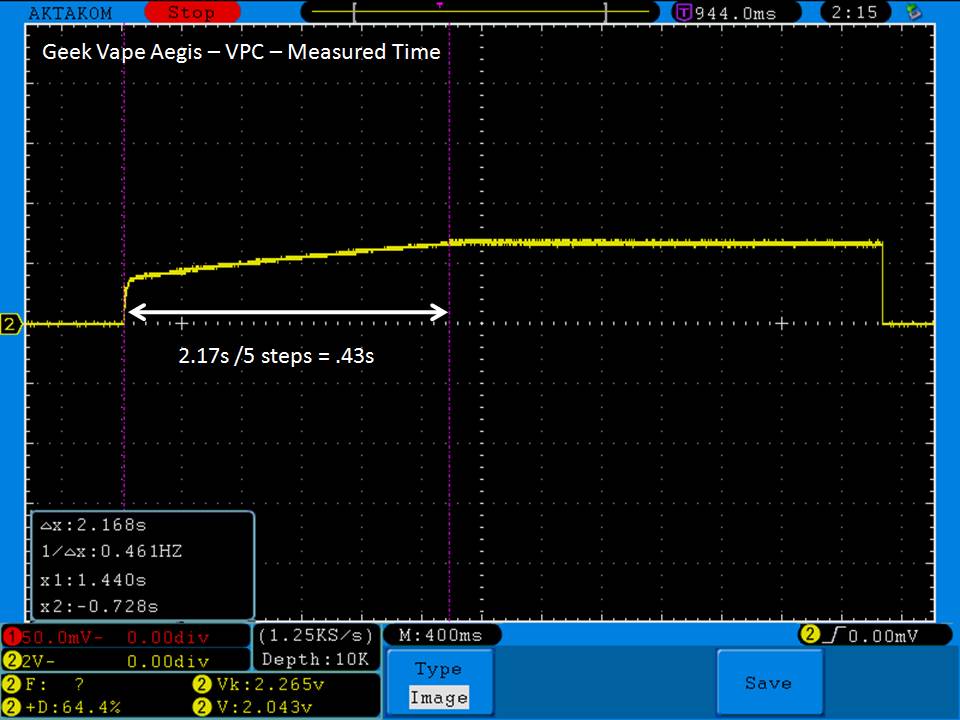Click the Depth:10K memory readout
Screen dimensions: 960x720
point(315,659)
